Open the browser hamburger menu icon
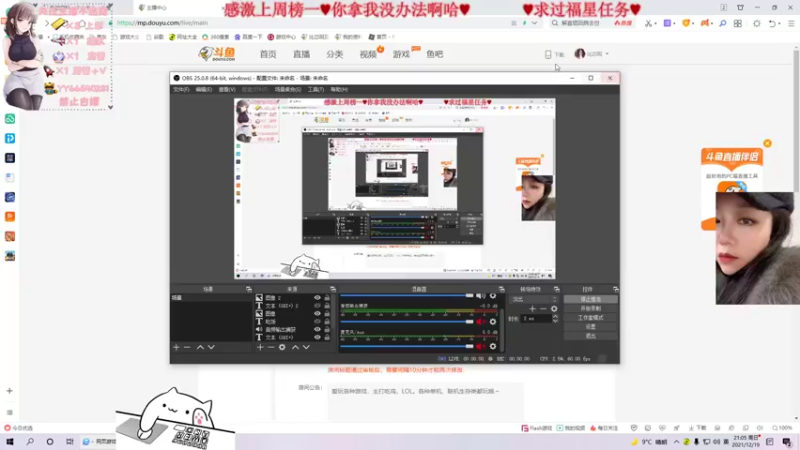 tap(791, 23)
